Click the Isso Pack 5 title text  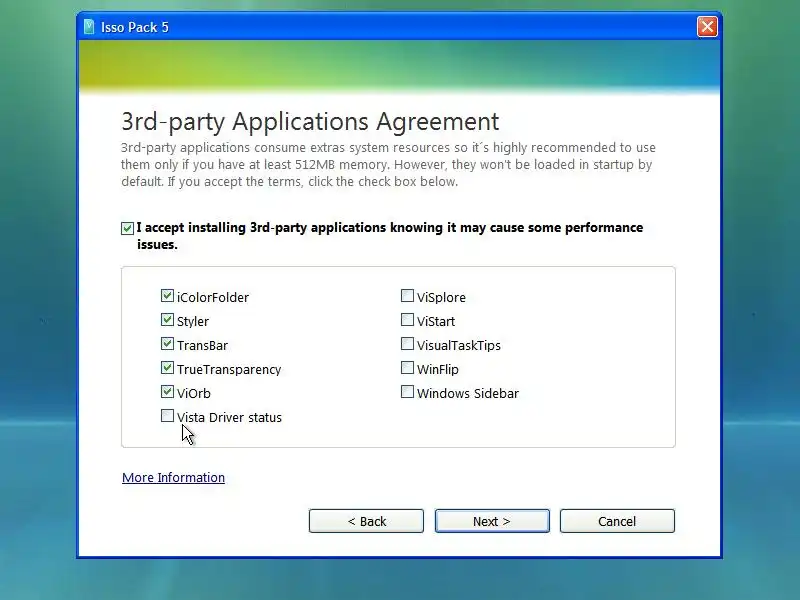click(x=135, y=28)
